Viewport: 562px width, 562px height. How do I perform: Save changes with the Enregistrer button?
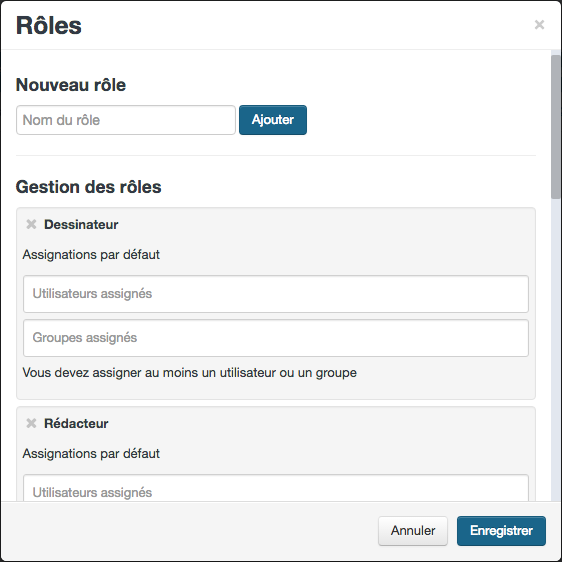click(x=501, y=531)
